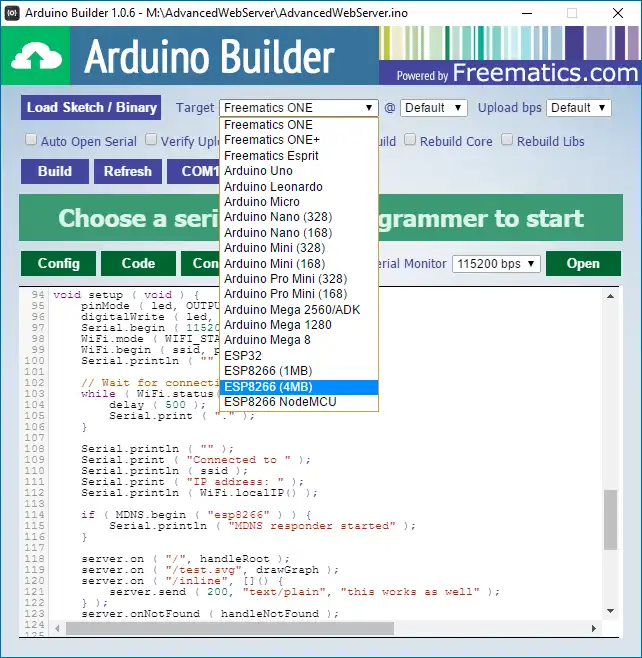Select Arduino Nano (328) option
This screenshot has width=642, height=658.
(299, 217)
